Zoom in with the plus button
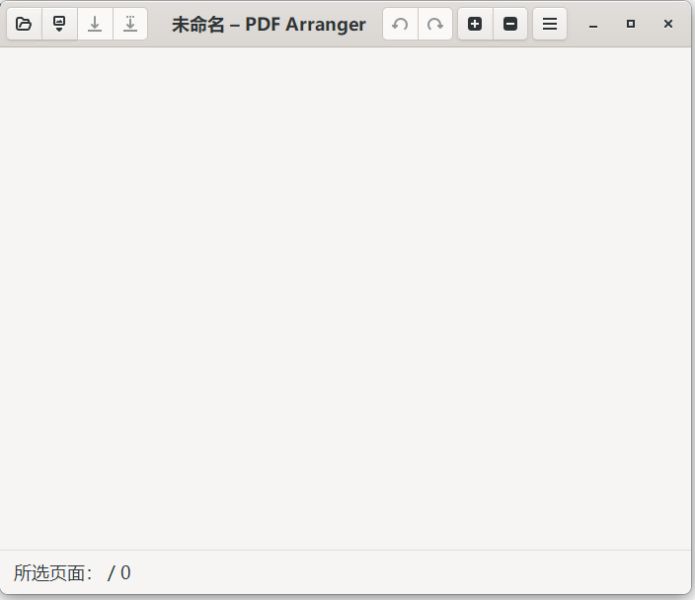Viewport: 695px width, 600px height. click(x=475, y=24)
